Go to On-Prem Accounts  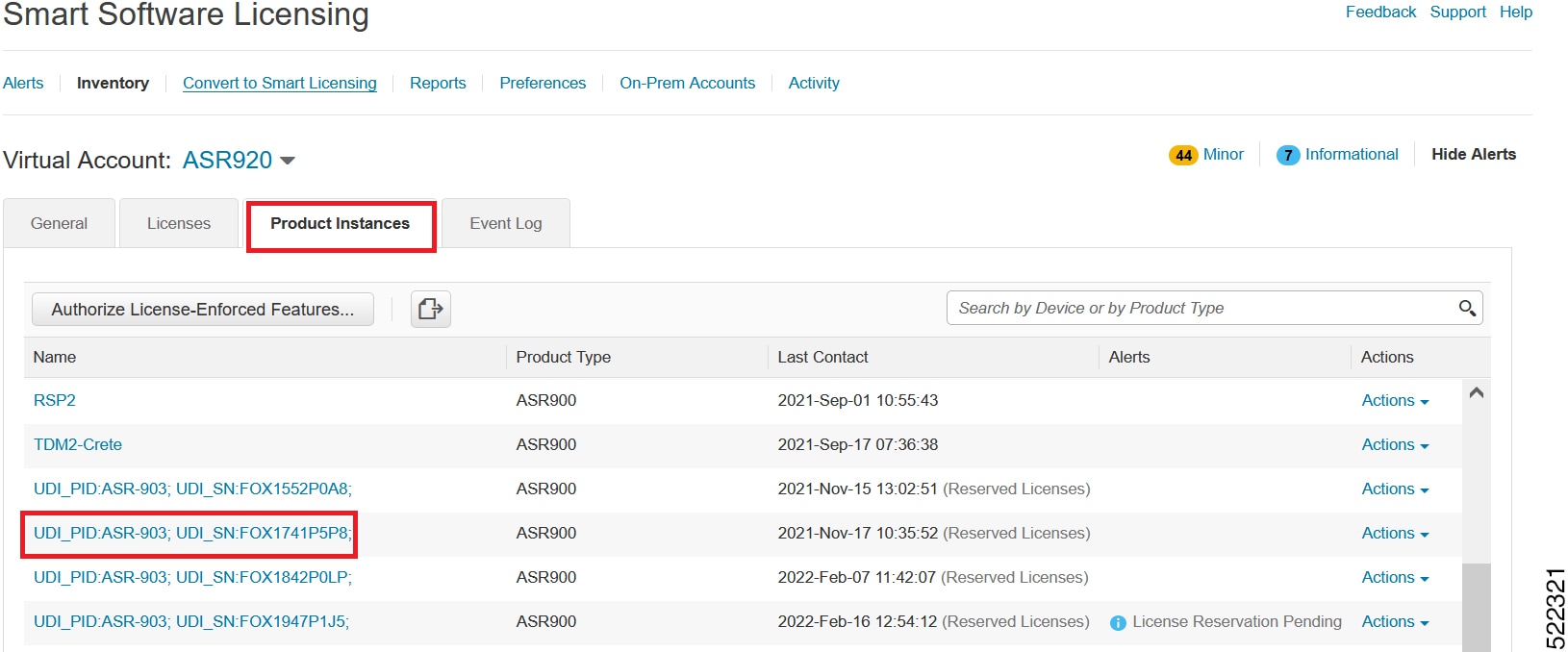[x=688, y=84]
